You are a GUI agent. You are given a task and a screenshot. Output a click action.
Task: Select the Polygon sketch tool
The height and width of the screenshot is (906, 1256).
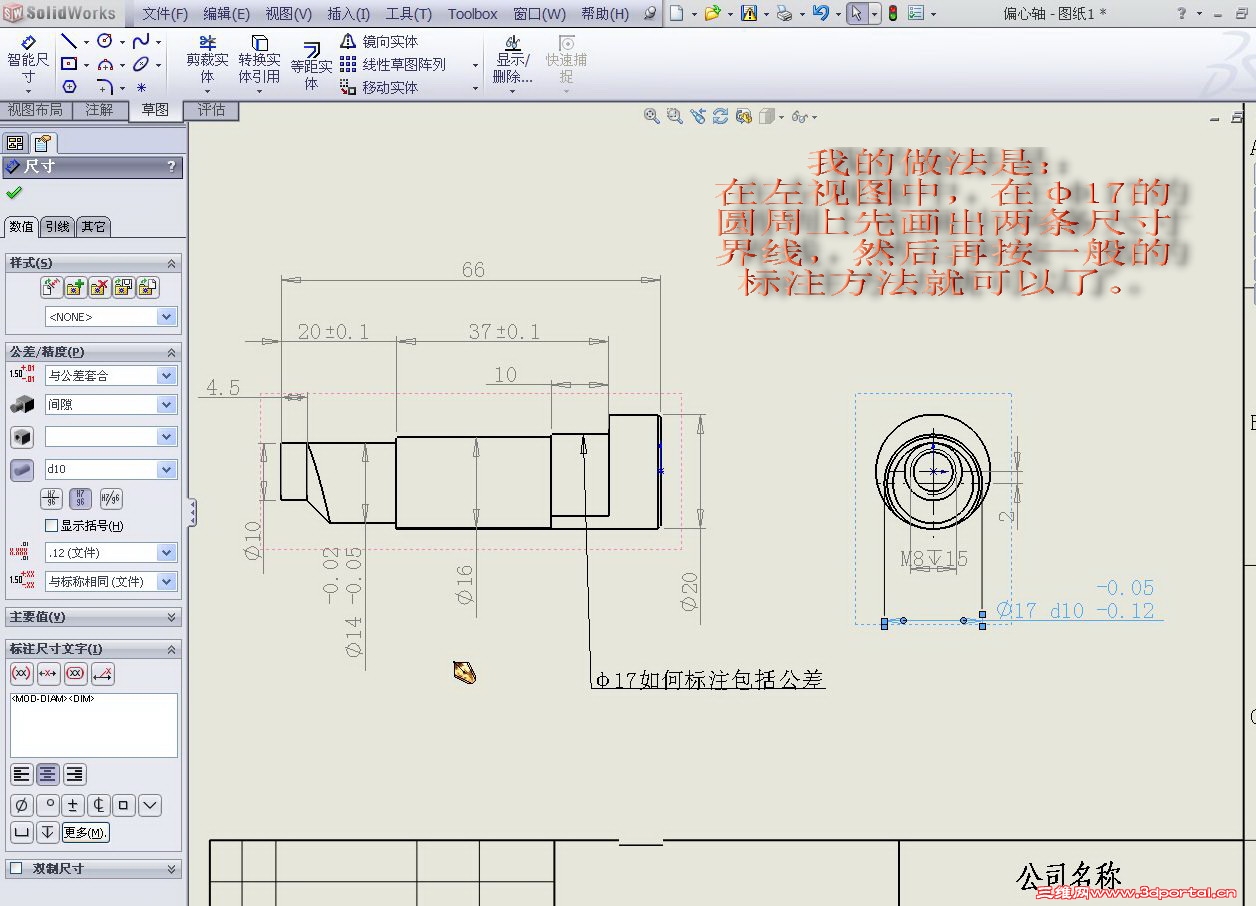pyautogui.click(x=69, y=87)
